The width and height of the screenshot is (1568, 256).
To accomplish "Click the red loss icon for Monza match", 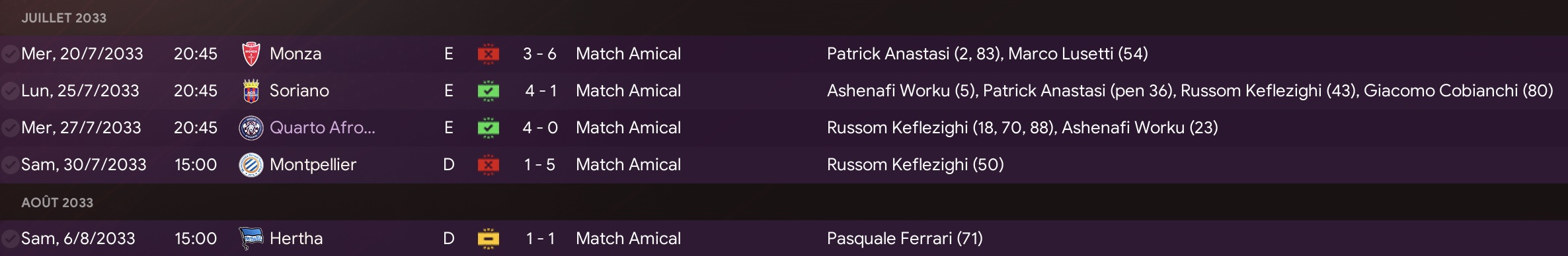I will point(489,54).
